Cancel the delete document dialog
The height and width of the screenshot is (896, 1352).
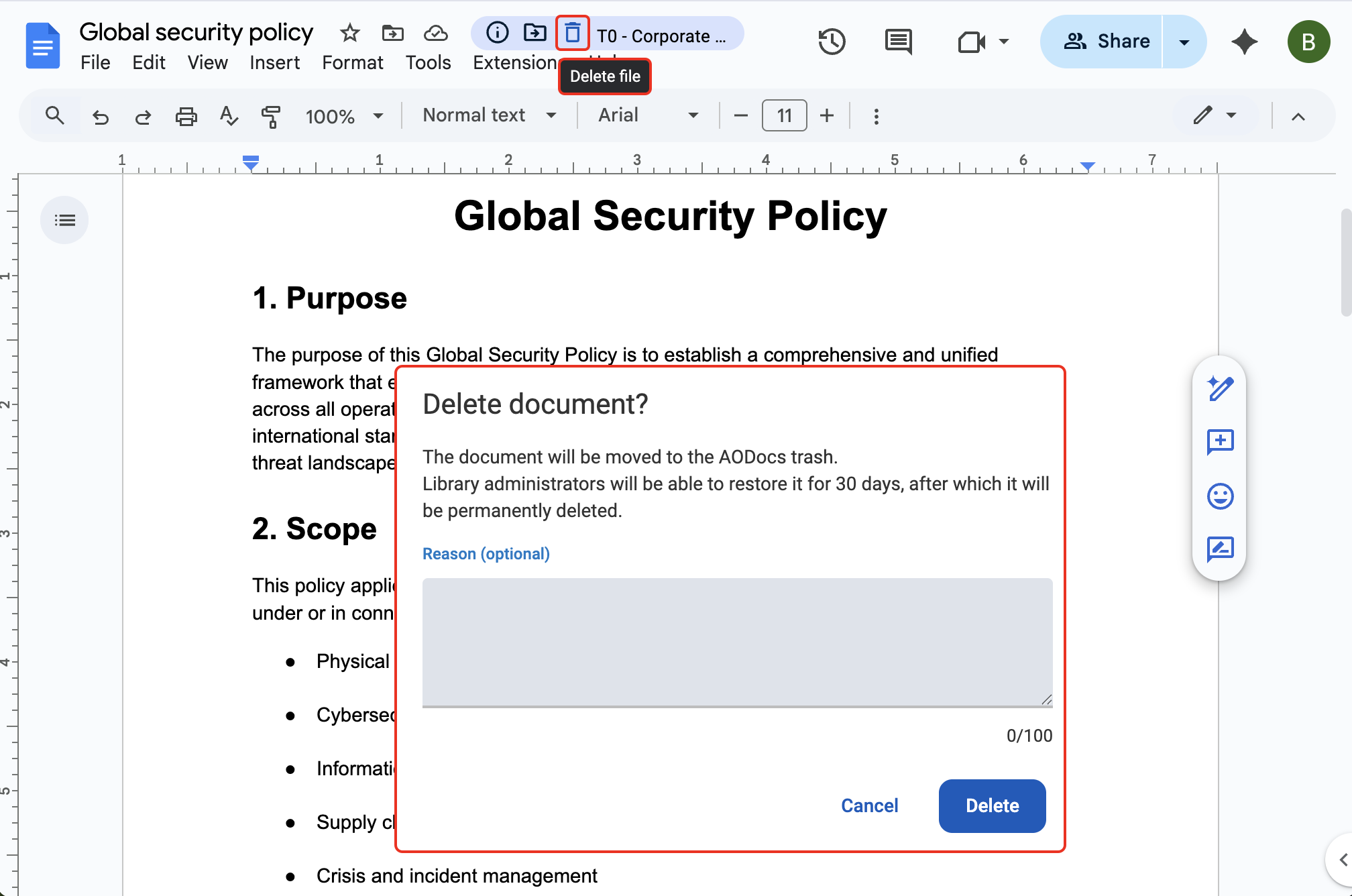(x=869, y=805)
